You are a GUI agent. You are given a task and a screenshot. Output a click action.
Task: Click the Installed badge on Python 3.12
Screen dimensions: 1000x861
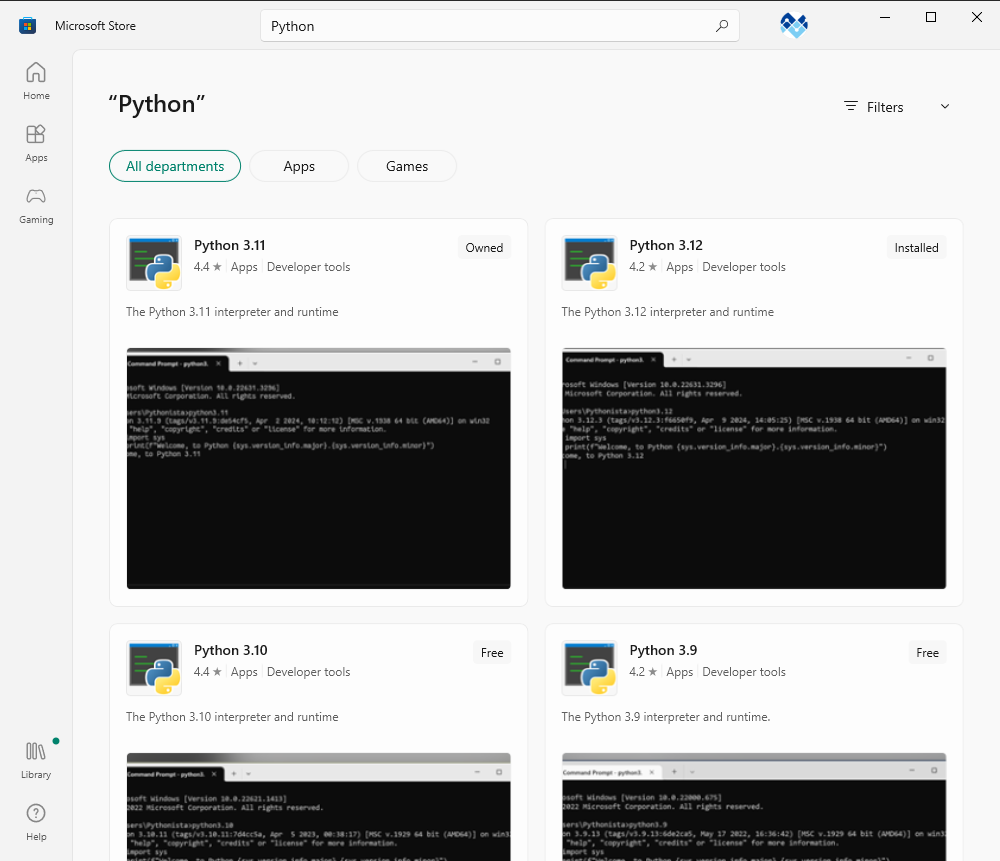click(915, 247)
